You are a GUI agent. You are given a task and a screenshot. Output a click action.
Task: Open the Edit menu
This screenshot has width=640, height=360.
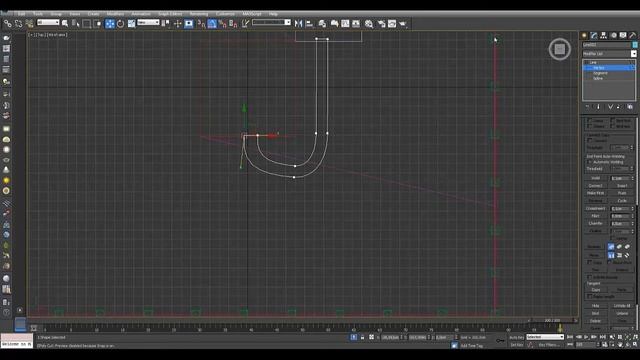point(22,14)
